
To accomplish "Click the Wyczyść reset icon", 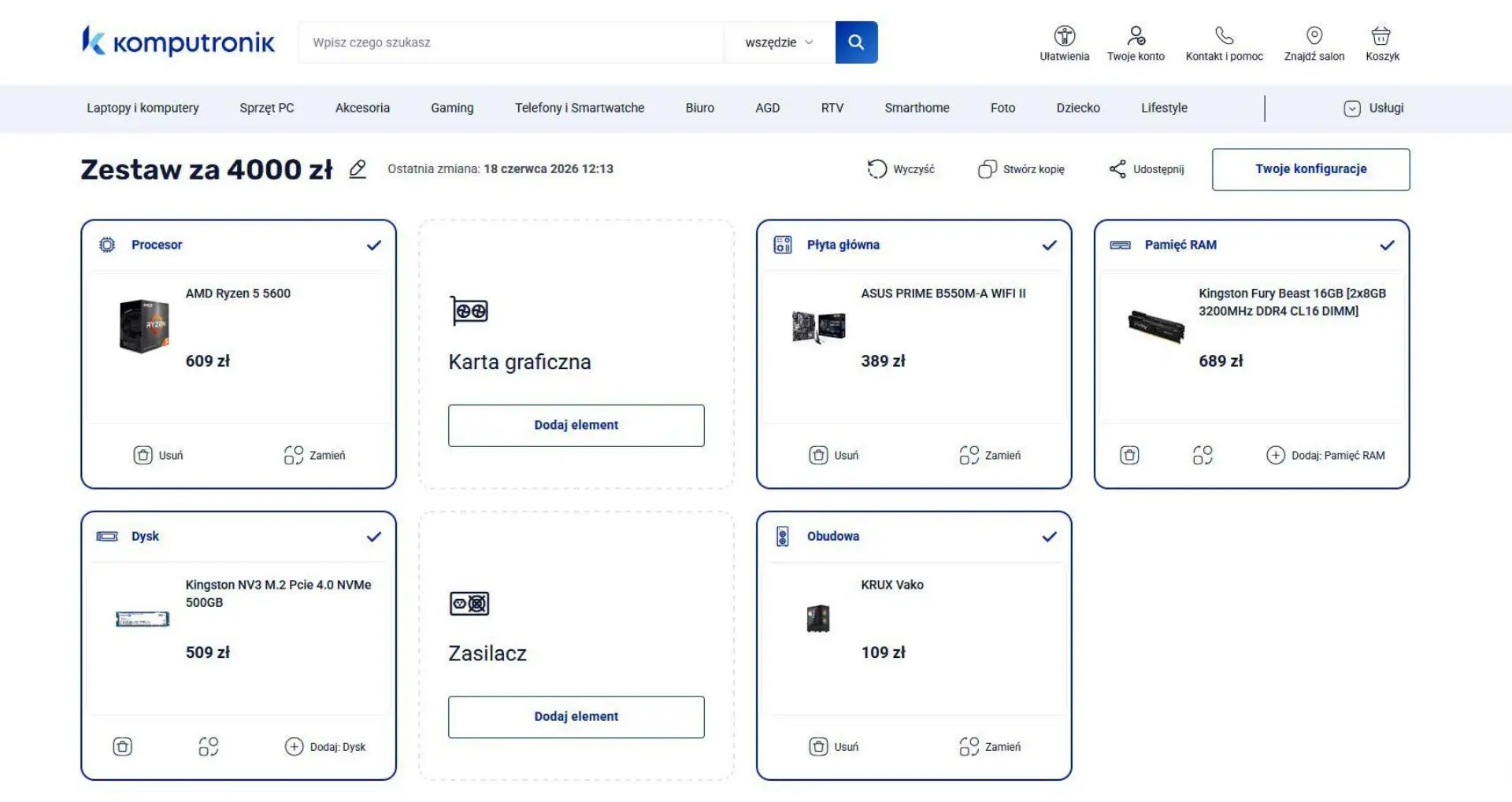I will 876,169.
